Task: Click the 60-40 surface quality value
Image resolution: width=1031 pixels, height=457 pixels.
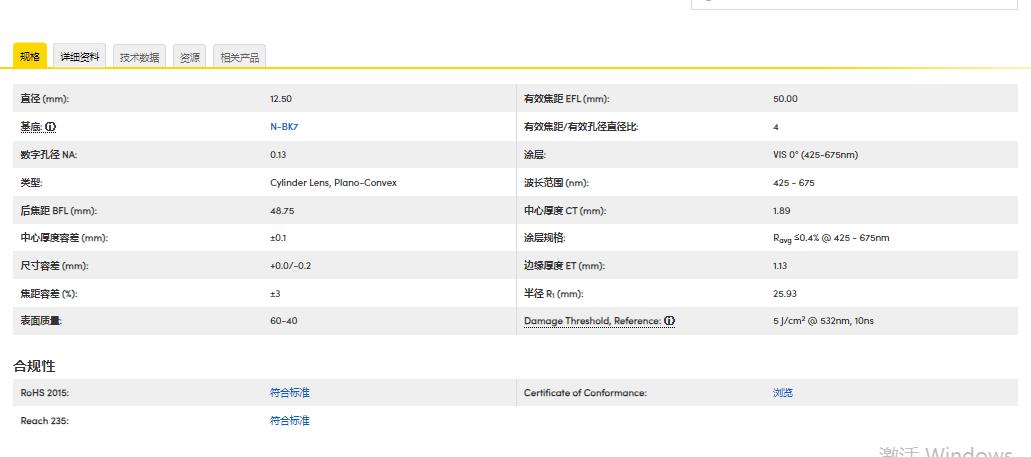Action: [284, 321]
